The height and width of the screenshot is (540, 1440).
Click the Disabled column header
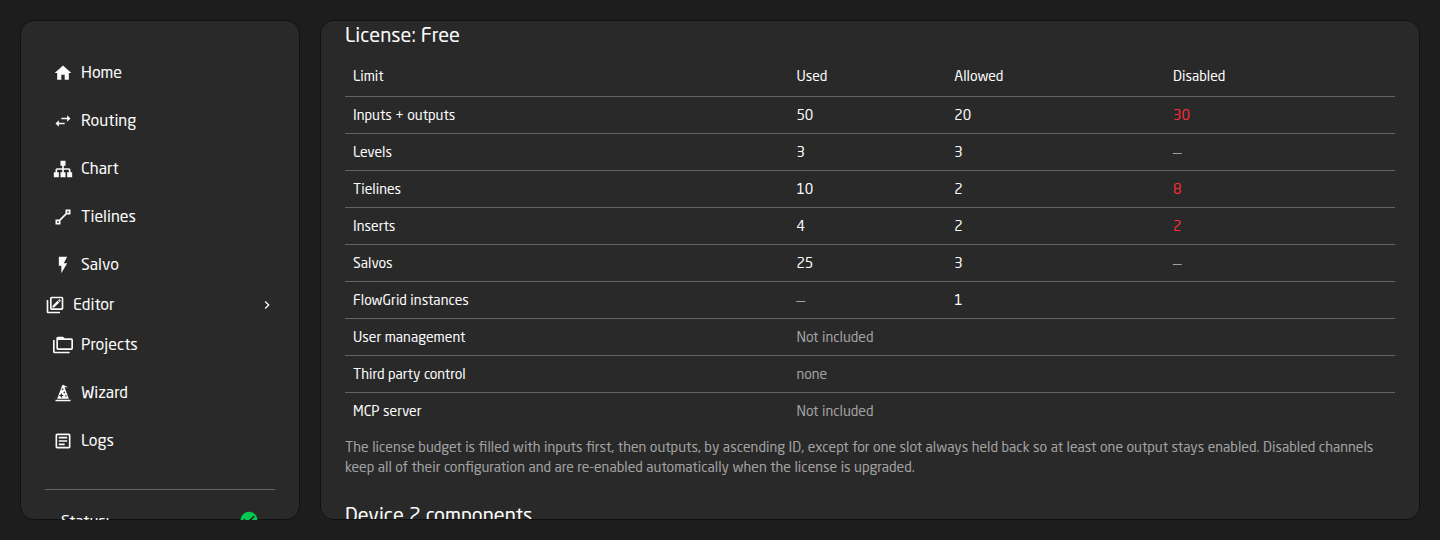pyautogui.click(x=1199, y=76)
